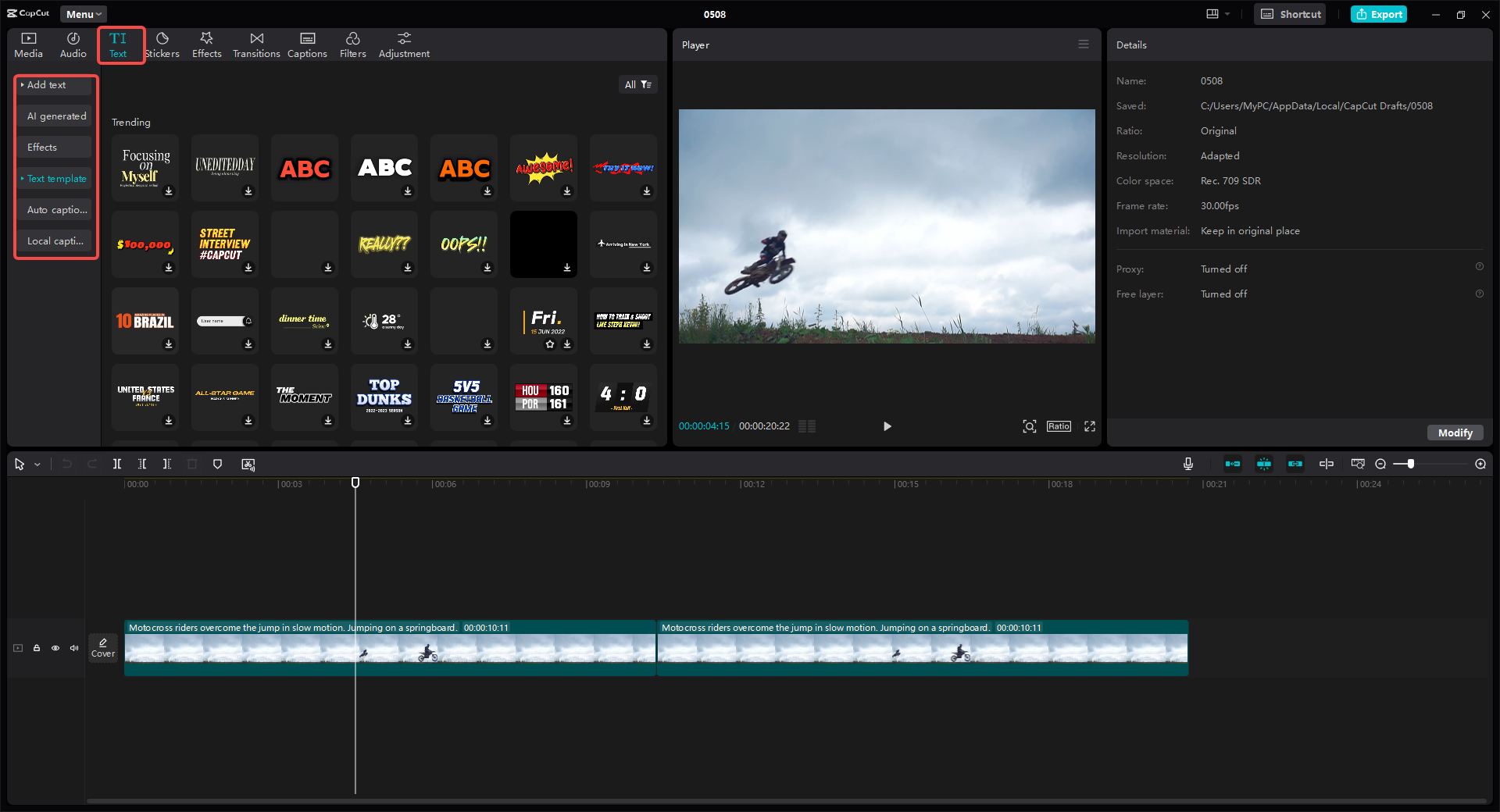Click the Modify button
Image resolution: width=1500 pixels, height=812 pixels.
(x=1455, y=433)
